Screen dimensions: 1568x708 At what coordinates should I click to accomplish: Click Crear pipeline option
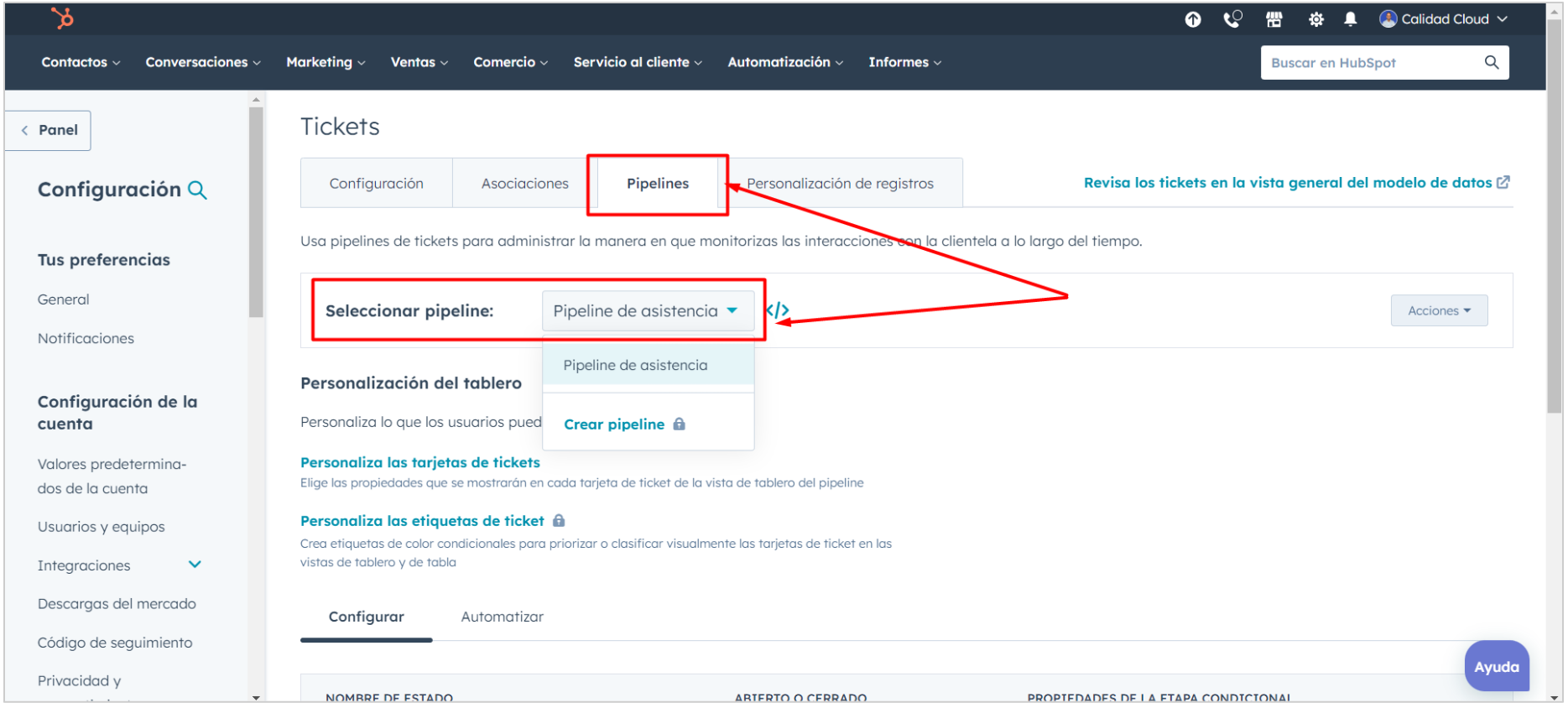[614, 424]
